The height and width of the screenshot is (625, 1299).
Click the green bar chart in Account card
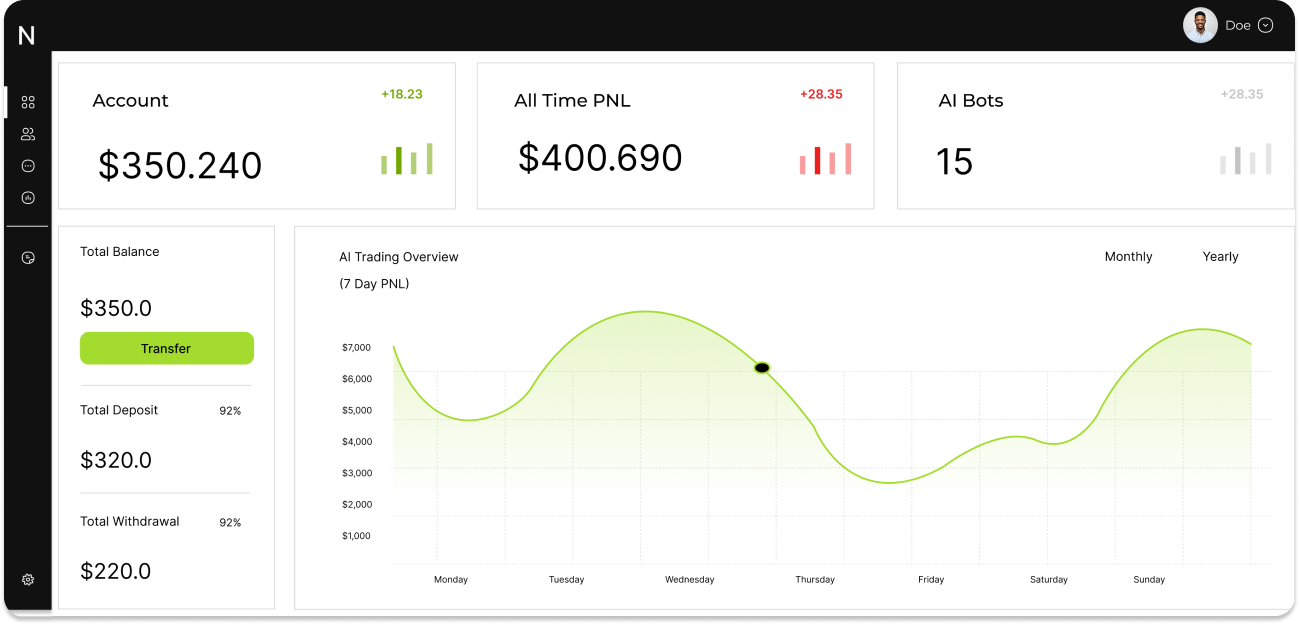[406, 159]
